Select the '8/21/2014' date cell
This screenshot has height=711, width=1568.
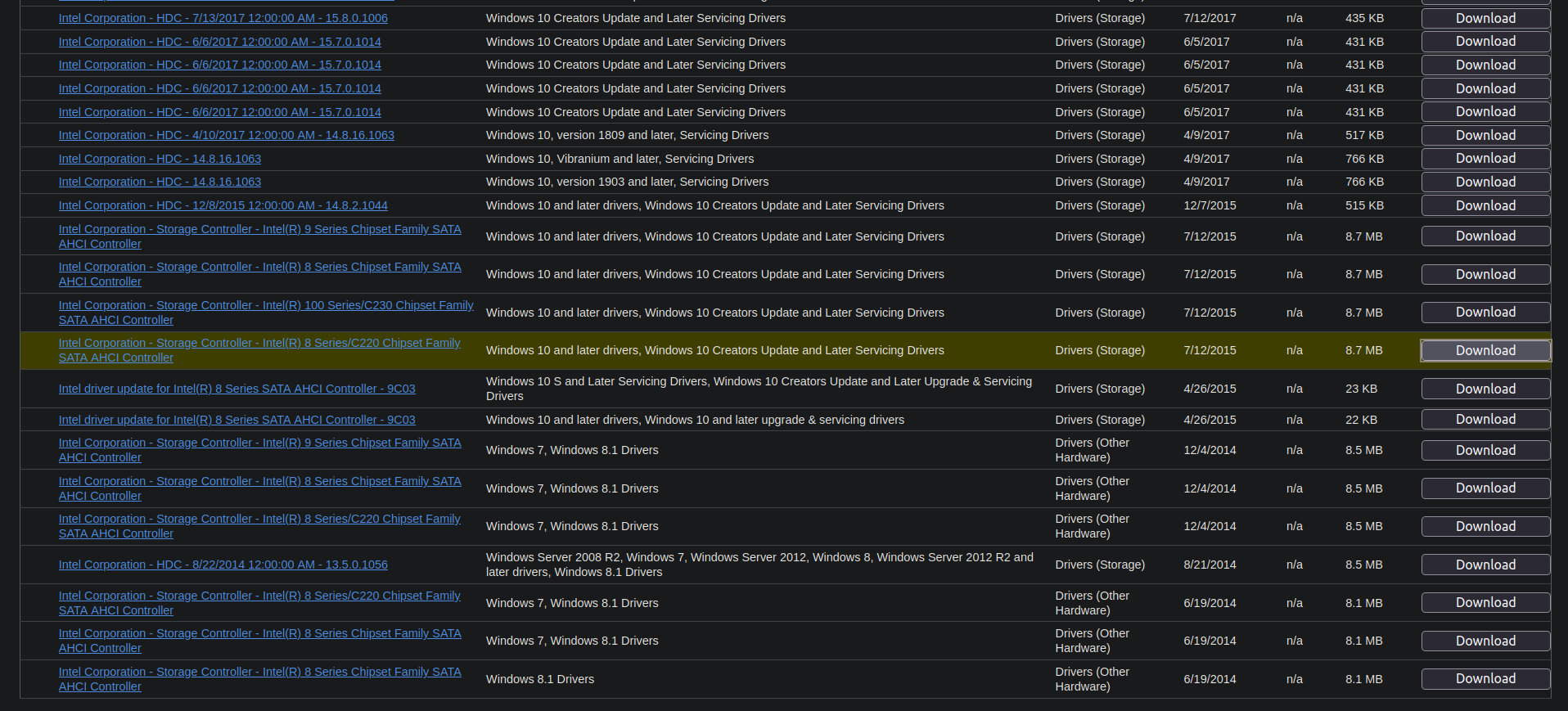(1210, 565)
